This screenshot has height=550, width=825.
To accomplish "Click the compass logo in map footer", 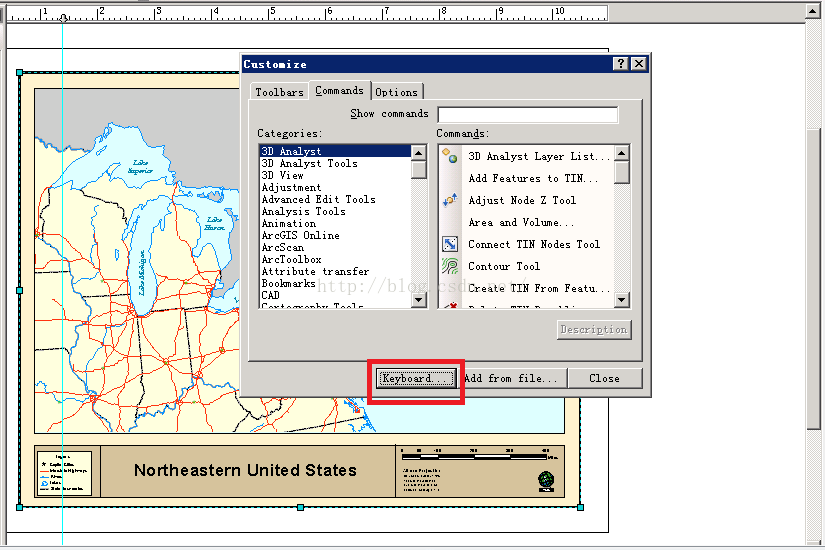I will click(545, 480).
